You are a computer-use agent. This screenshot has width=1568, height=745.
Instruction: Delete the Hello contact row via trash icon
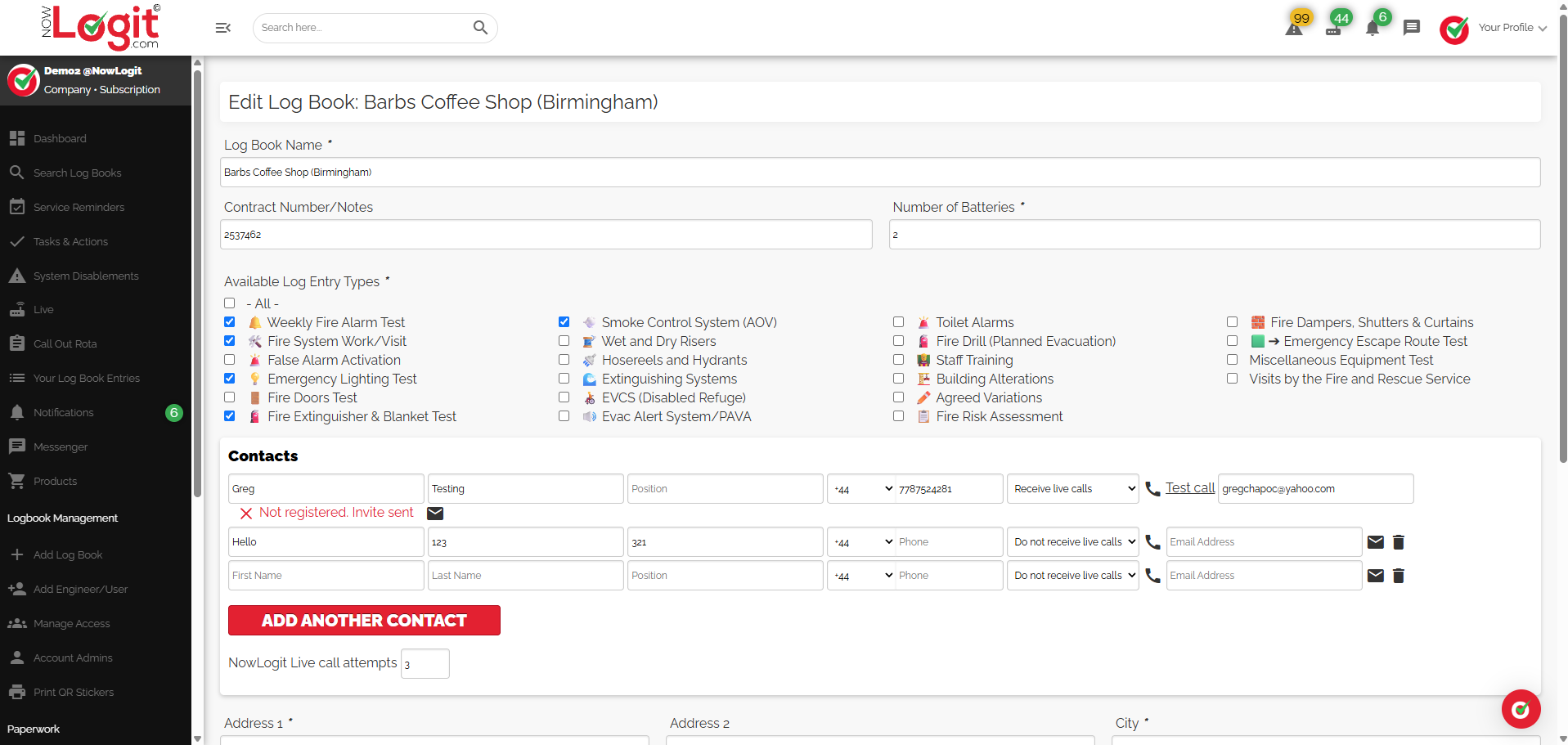1399,542
